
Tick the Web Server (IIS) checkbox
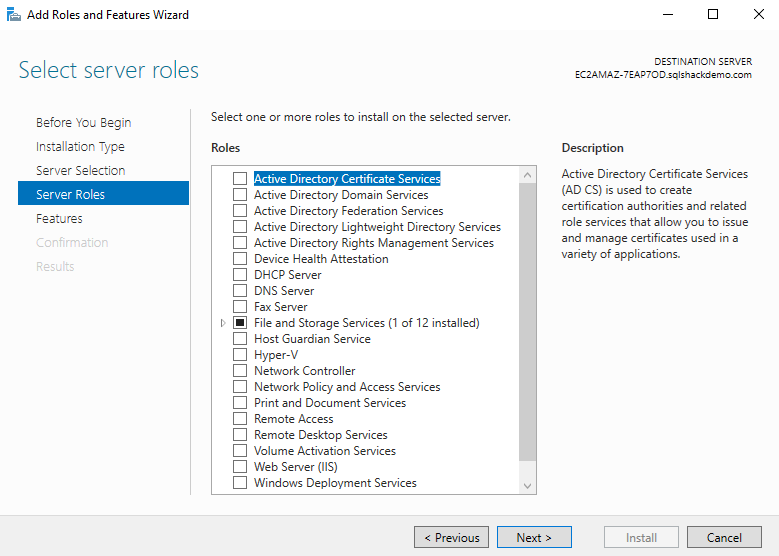(x=240, y=467)
